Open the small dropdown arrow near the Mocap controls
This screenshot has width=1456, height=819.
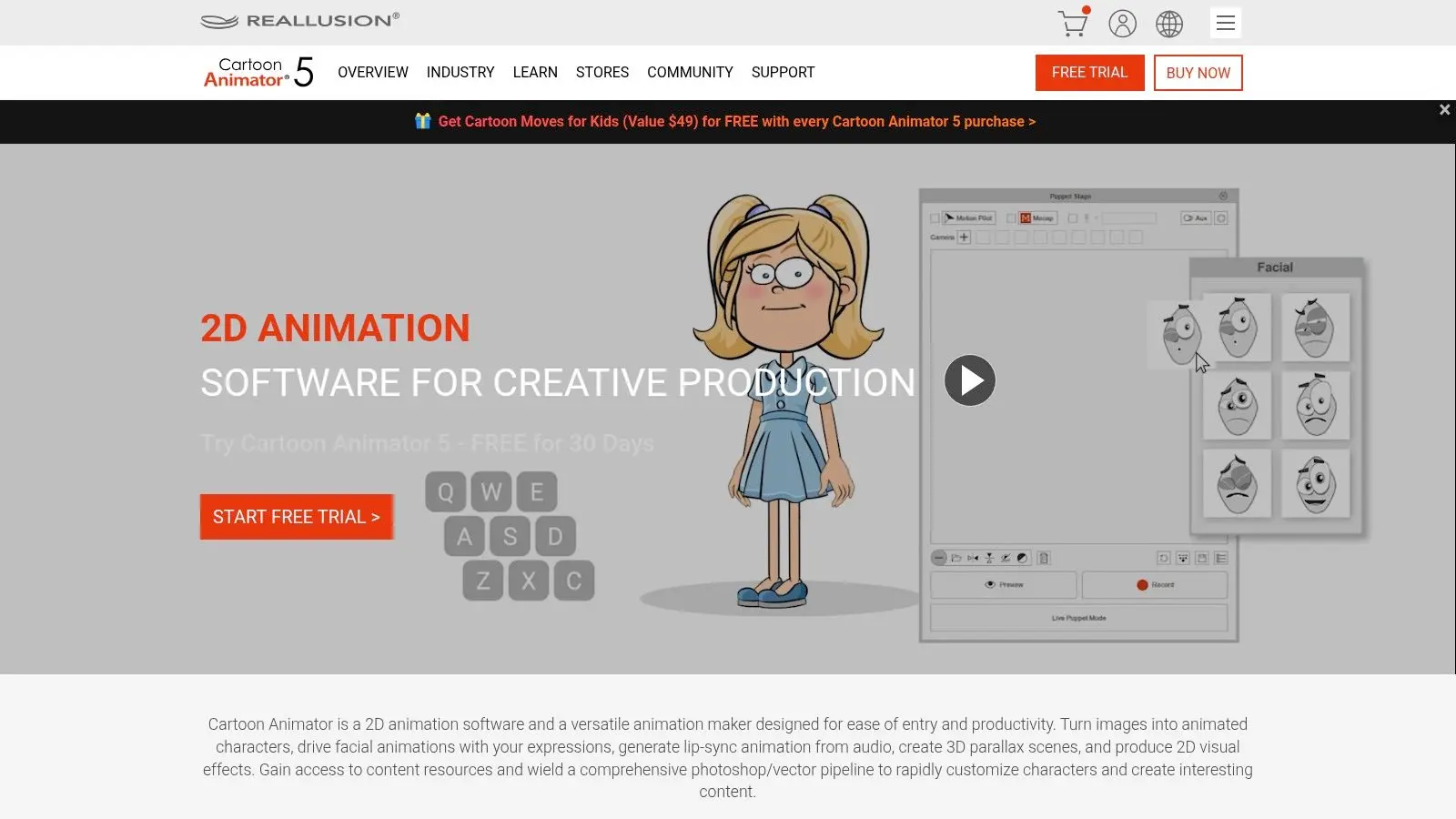pos(1096,217)
